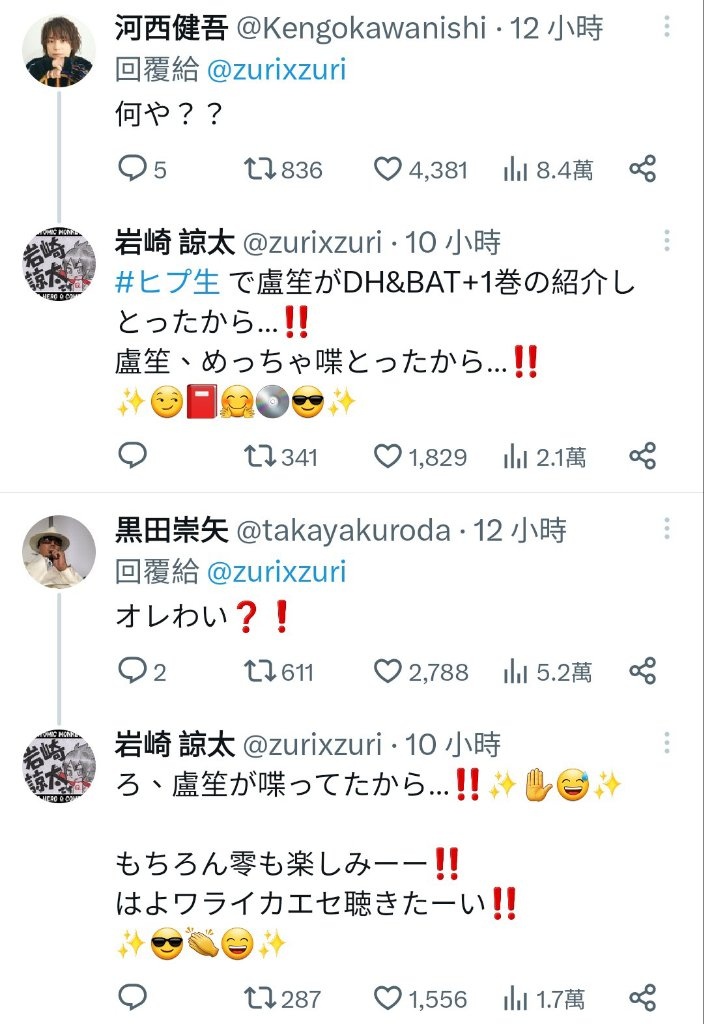The width and height of the screenshot is (704, 1024).
Task: Like the オレわい tweet with 2,788 likes
Action: [x=421, y=671]
